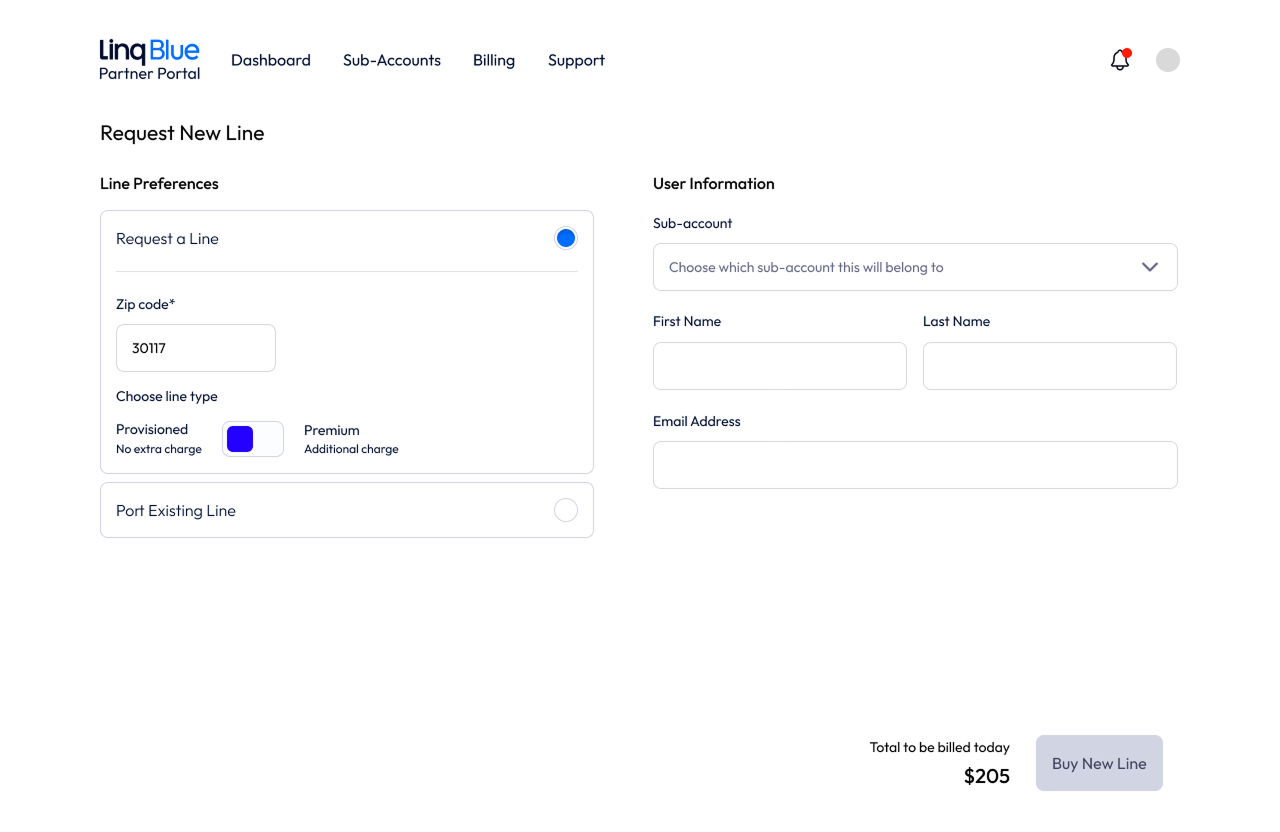Image resolution: width=1280 pixels, height=832 pixels.
Task: Click the Provisioned line type label
Action: (152, 429)
